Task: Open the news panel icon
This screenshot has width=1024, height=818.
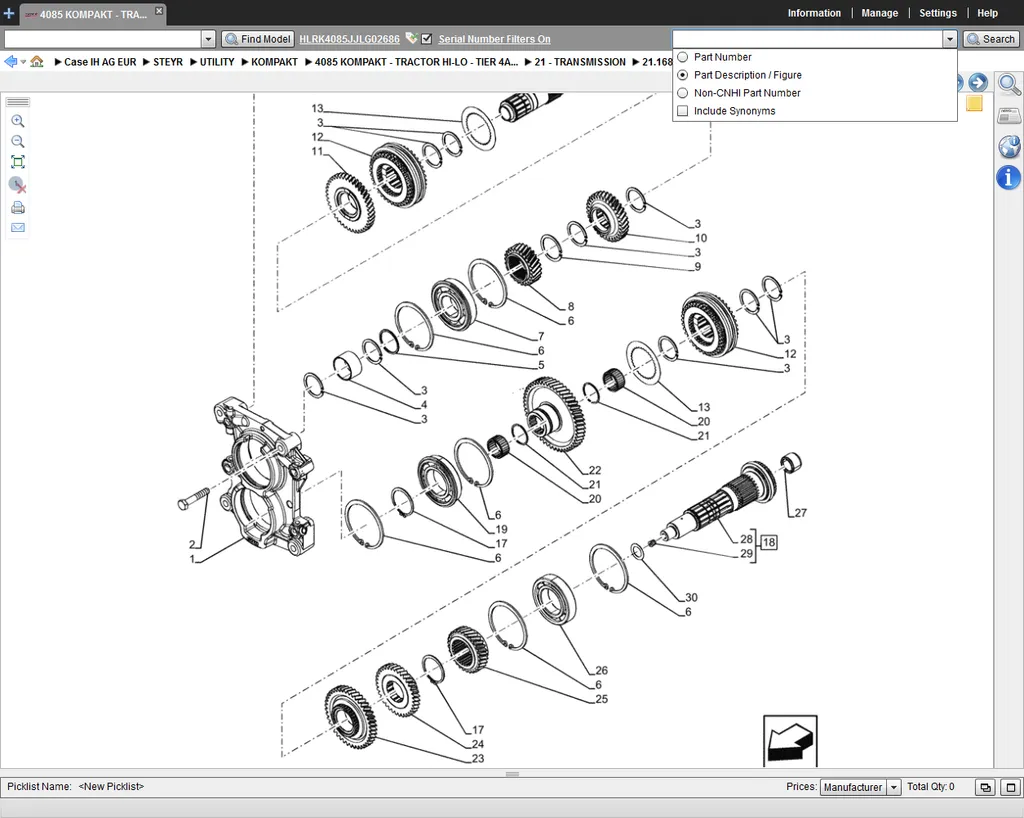Action: [1009, 116]
